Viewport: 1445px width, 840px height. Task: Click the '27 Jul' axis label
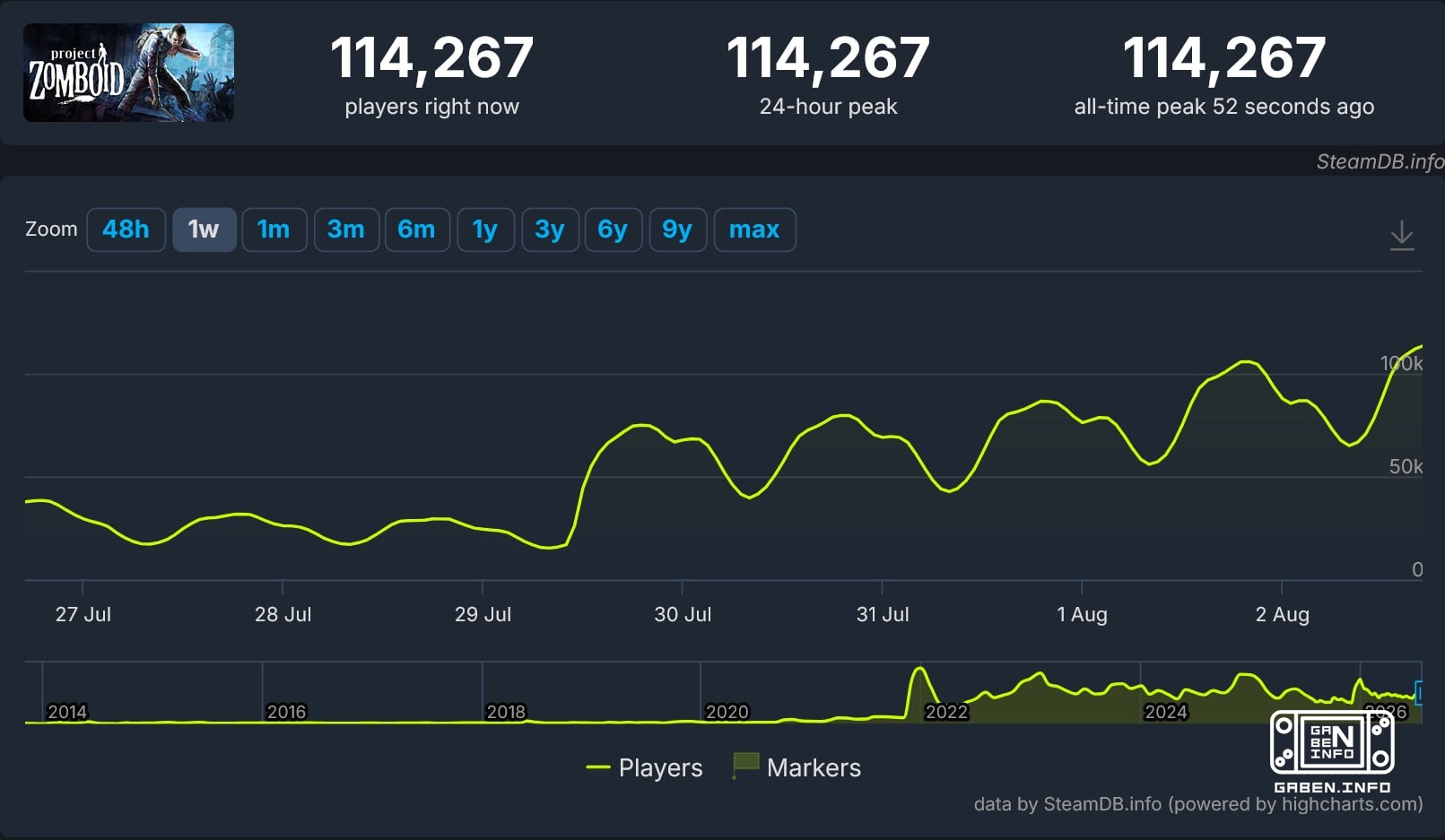pos(83,614)
